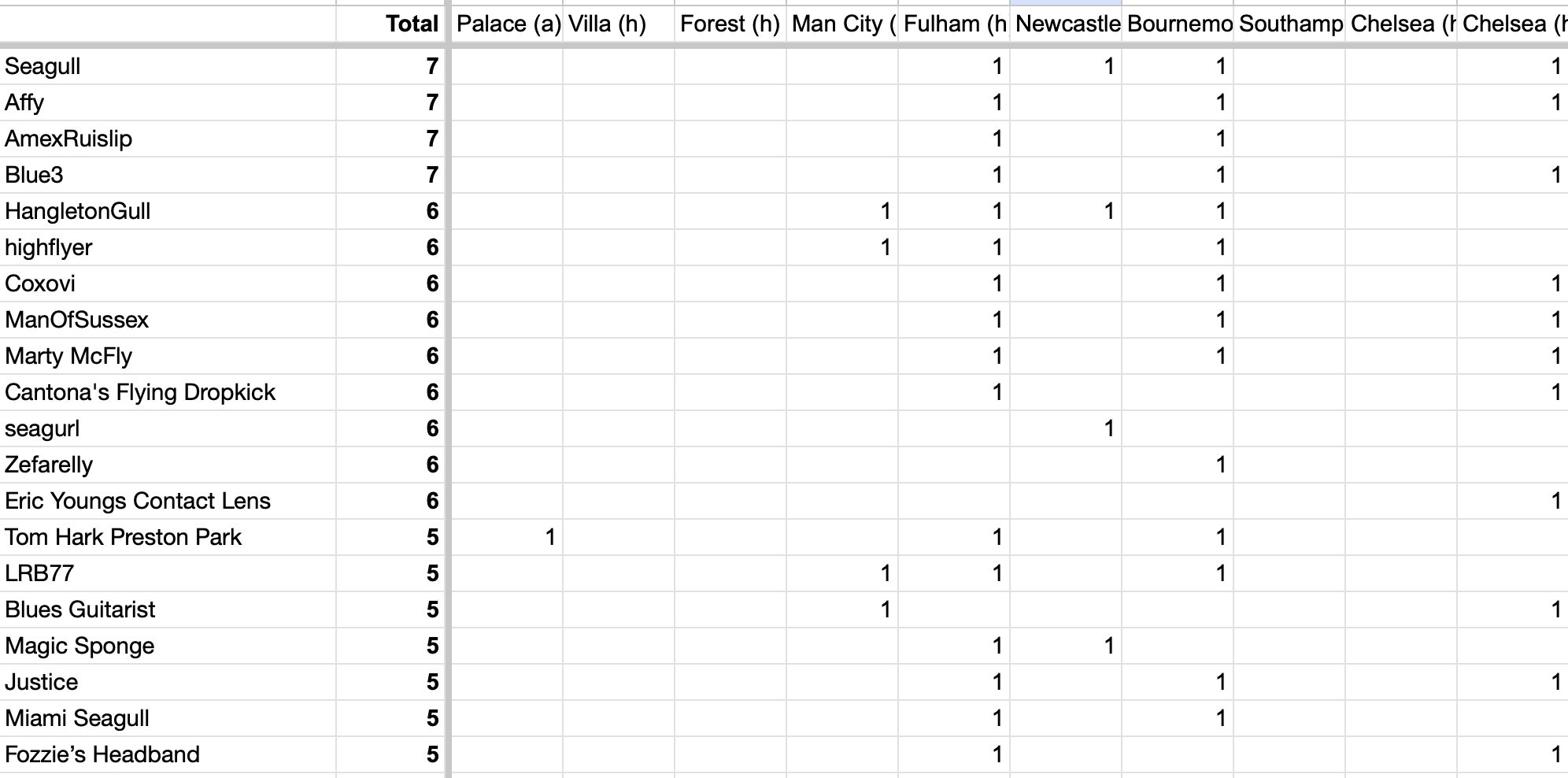Select the Palace (a) column header
This screenshot has width=1568, height=778.
pos(507,24)
